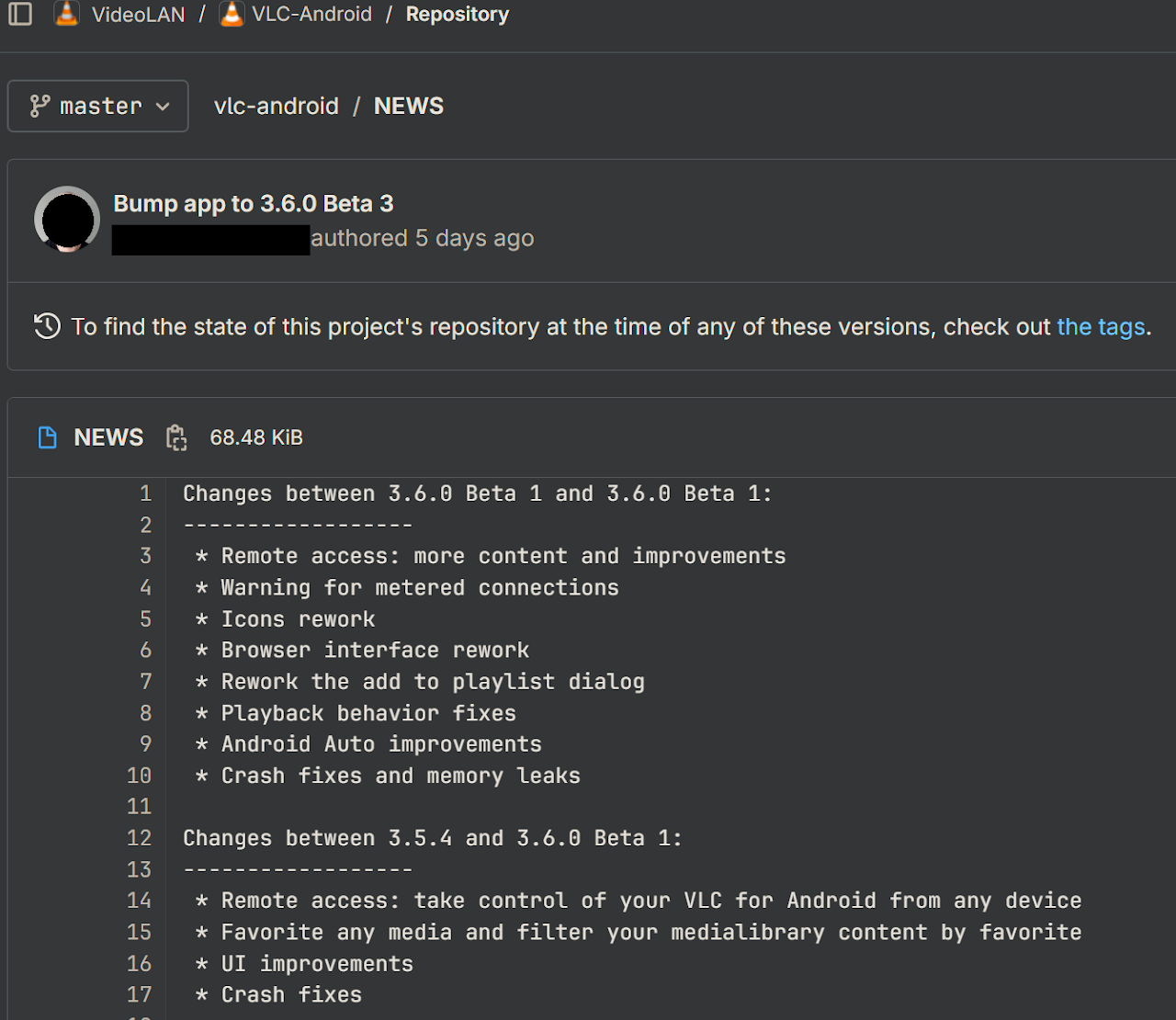Jump to line number 17

139,994
